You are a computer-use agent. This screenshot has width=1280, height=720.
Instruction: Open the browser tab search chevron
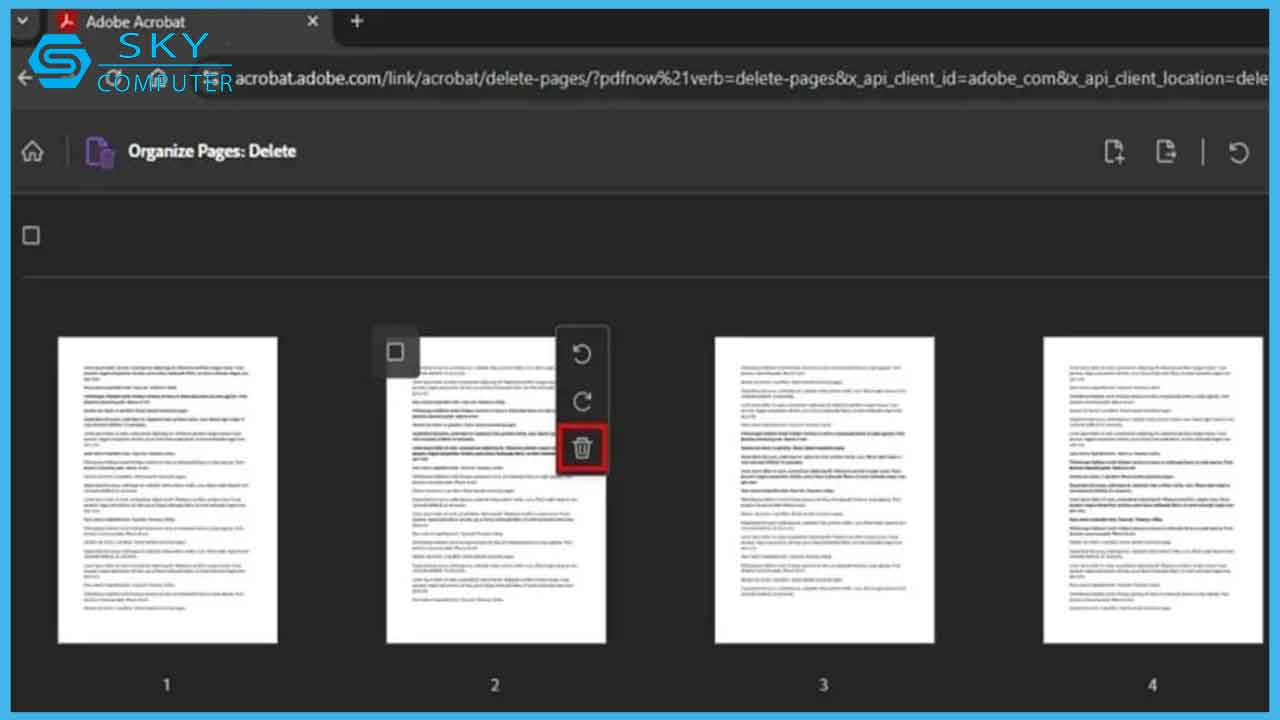coord(21,20)
